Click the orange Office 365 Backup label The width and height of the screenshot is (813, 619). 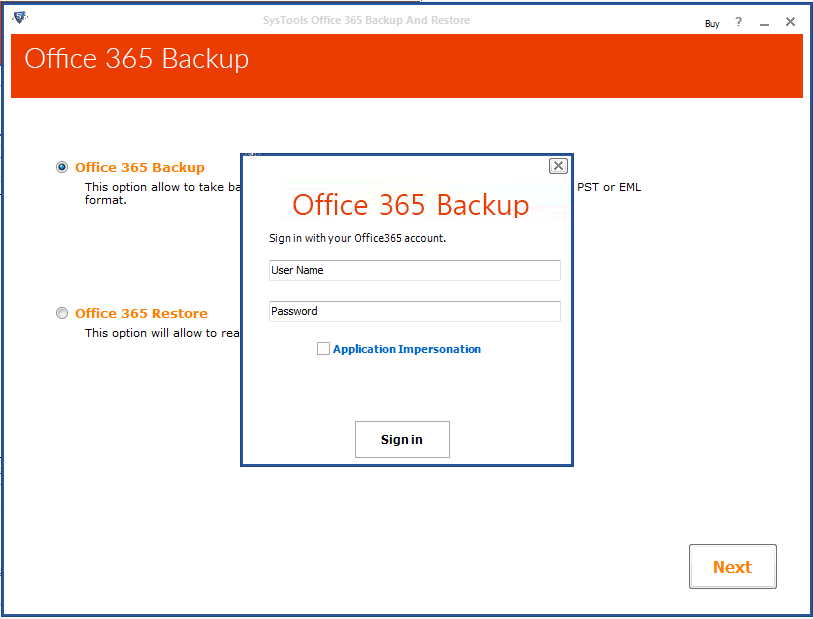click(x=139, y=167)
